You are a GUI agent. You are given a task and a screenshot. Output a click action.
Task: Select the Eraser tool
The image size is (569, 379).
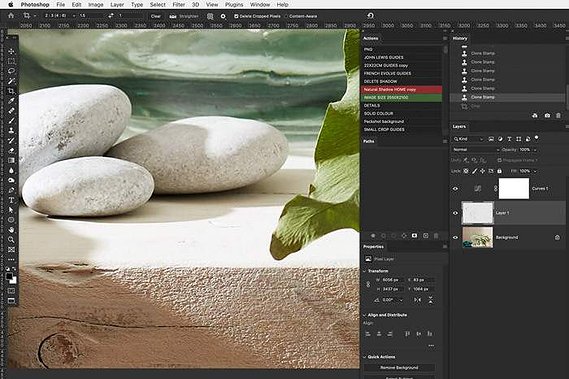click(x=11, y=150)
